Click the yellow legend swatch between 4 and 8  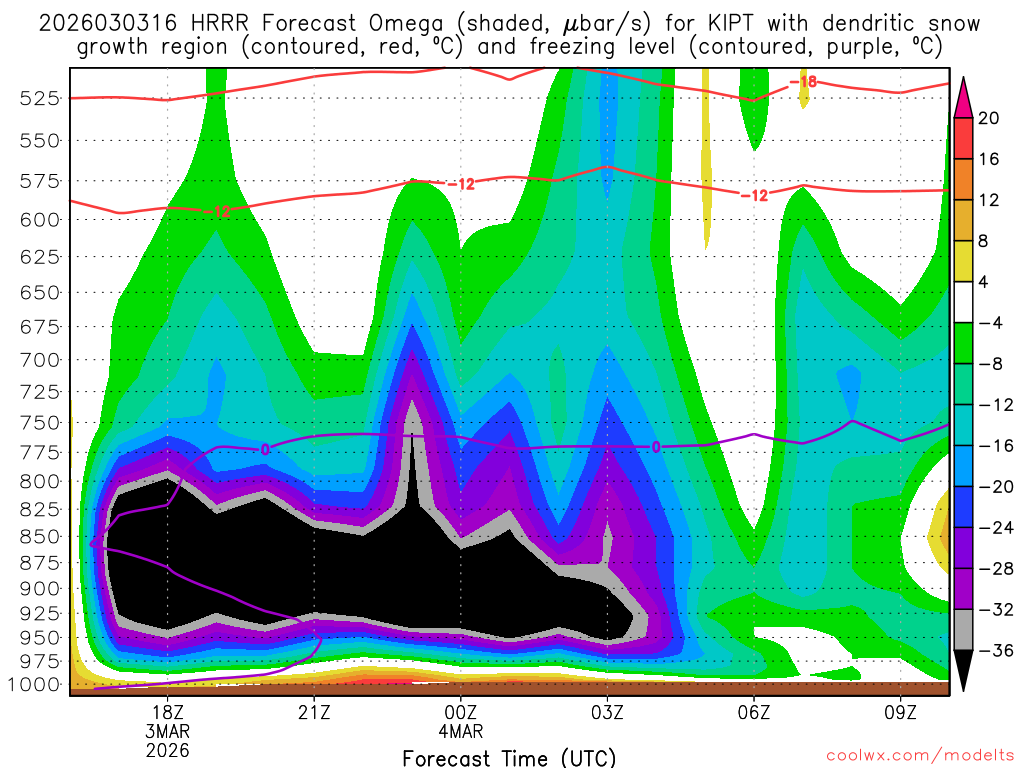(x=963, y=261)
